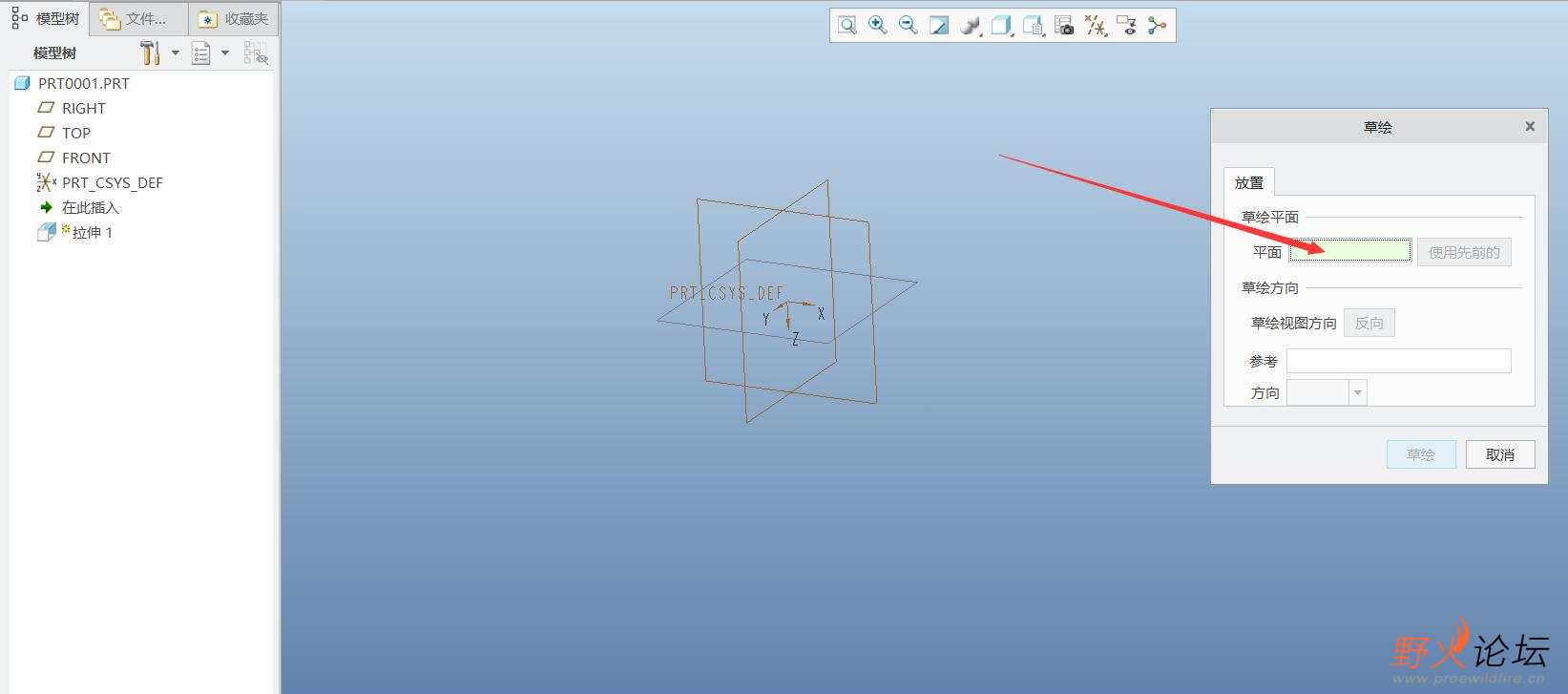Click the 在此插入 insert-here marker
1568x694 pixels.
pyautogui.click(x=91, y=207)
